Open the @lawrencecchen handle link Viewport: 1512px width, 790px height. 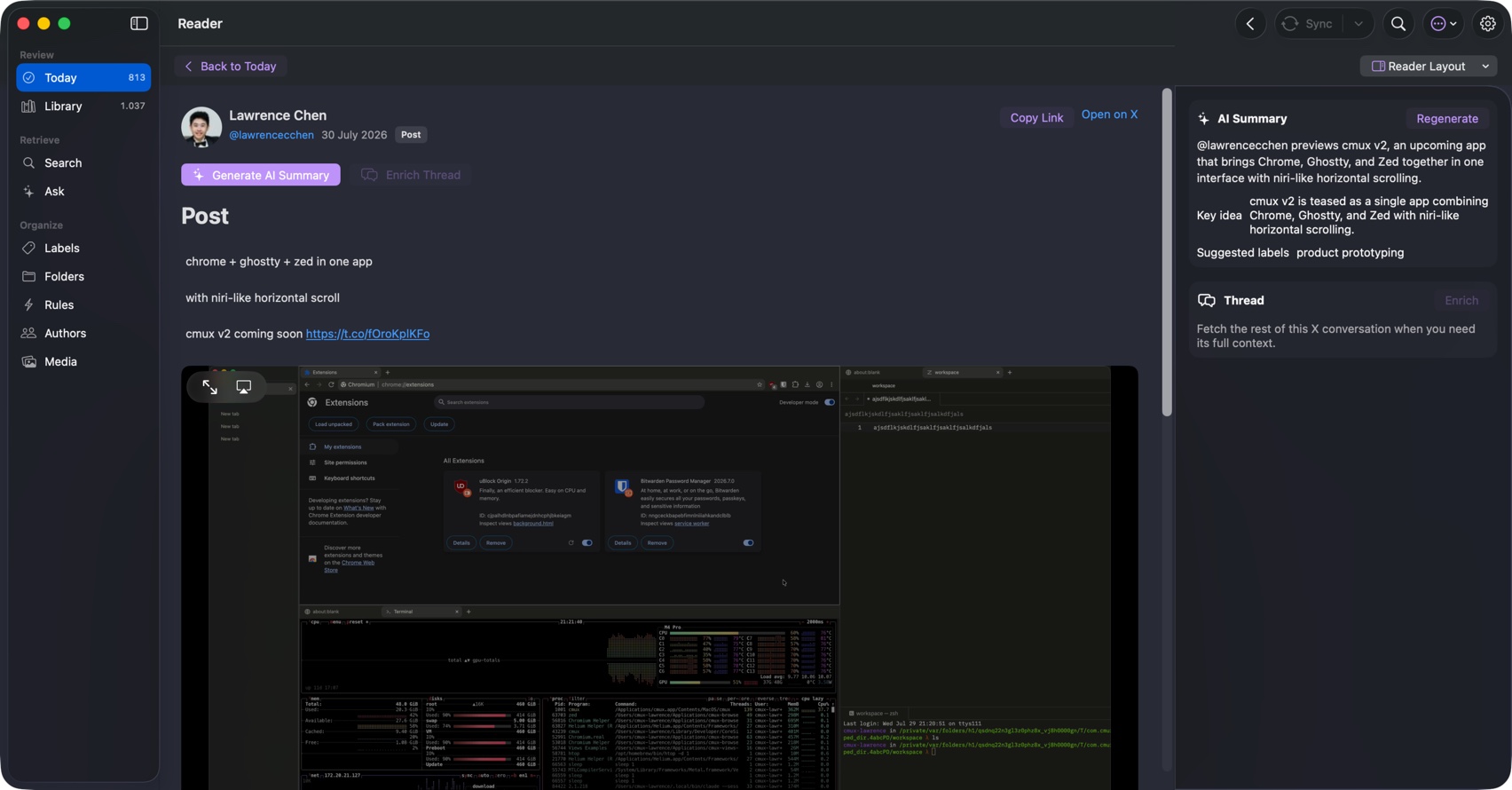click(272, 135)
